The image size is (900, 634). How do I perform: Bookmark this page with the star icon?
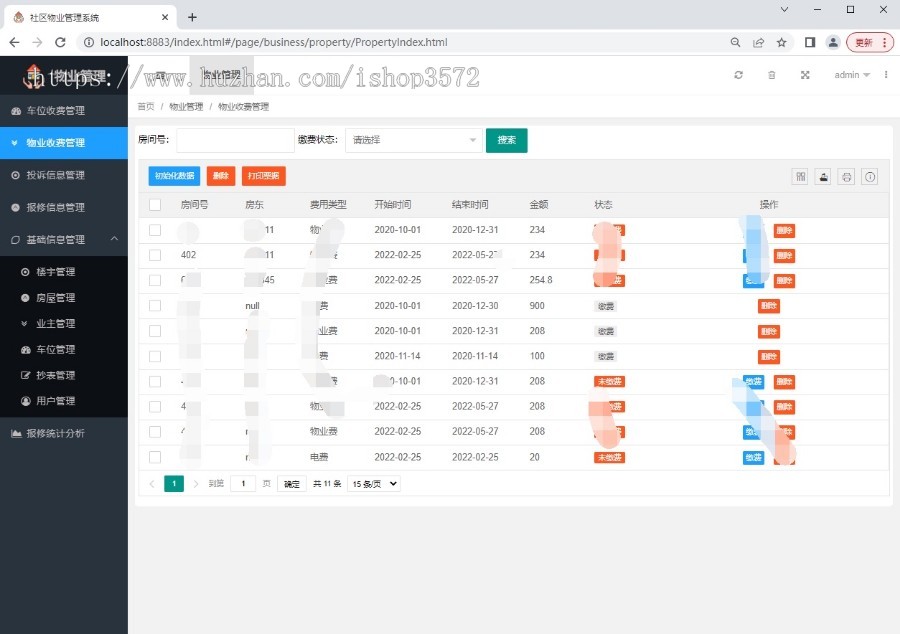tap(781, 42)
